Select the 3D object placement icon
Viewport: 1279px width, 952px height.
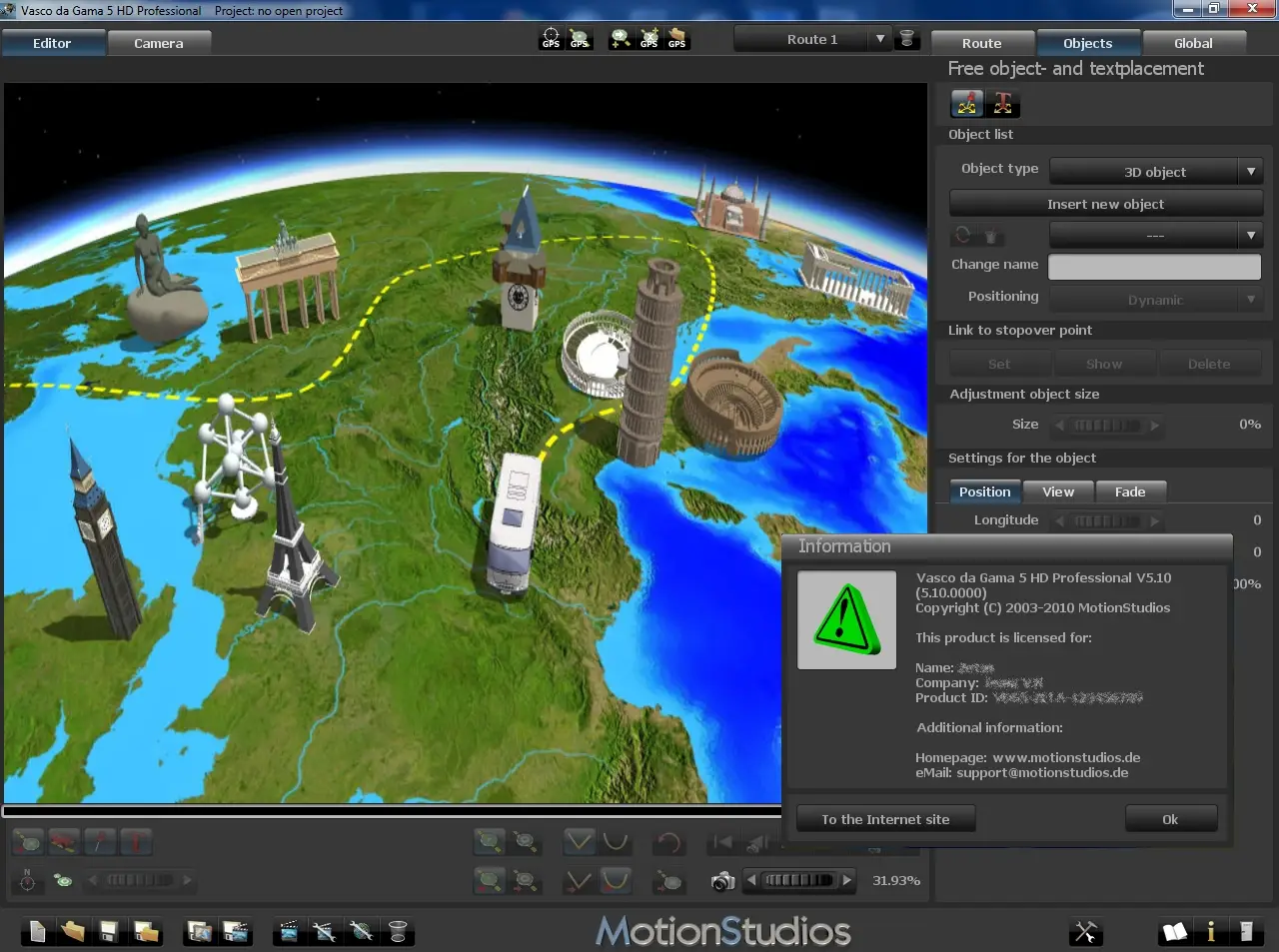(967, 103)
